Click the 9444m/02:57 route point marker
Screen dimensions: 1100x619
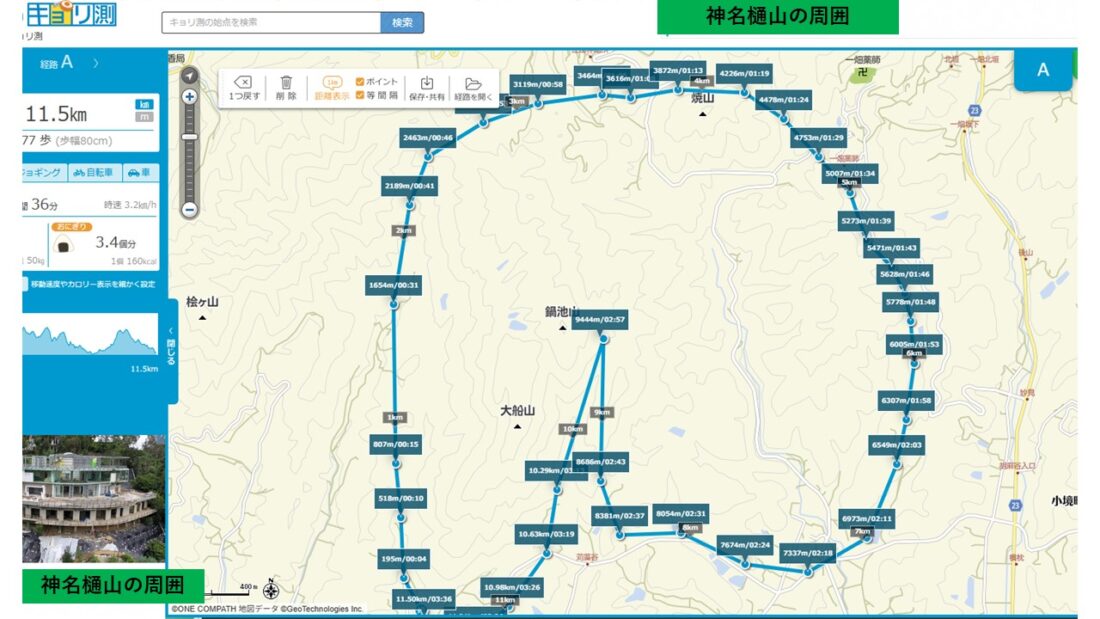click(x=599, y=320)
